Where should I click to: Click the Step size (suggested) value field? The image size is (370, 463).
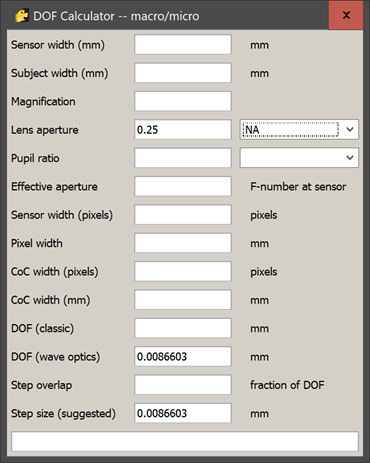tap(183, 413)
